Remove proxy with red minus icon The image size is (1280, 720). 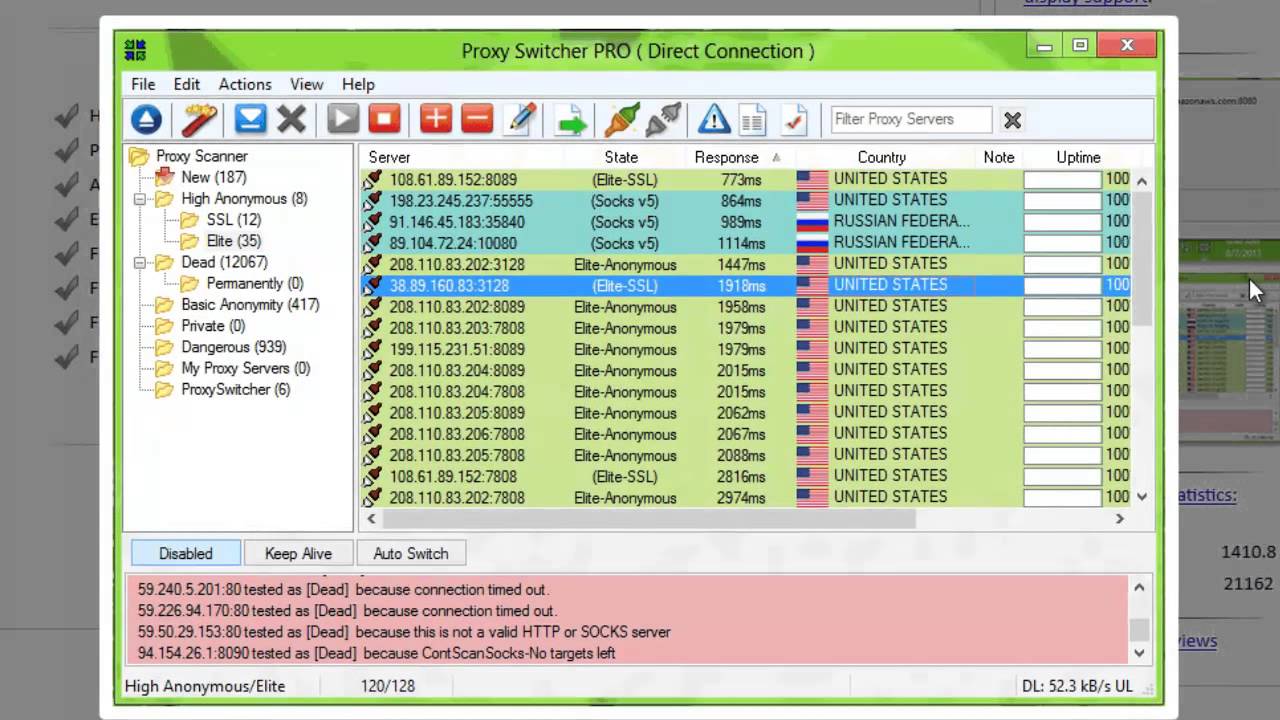tap(477, 120)
